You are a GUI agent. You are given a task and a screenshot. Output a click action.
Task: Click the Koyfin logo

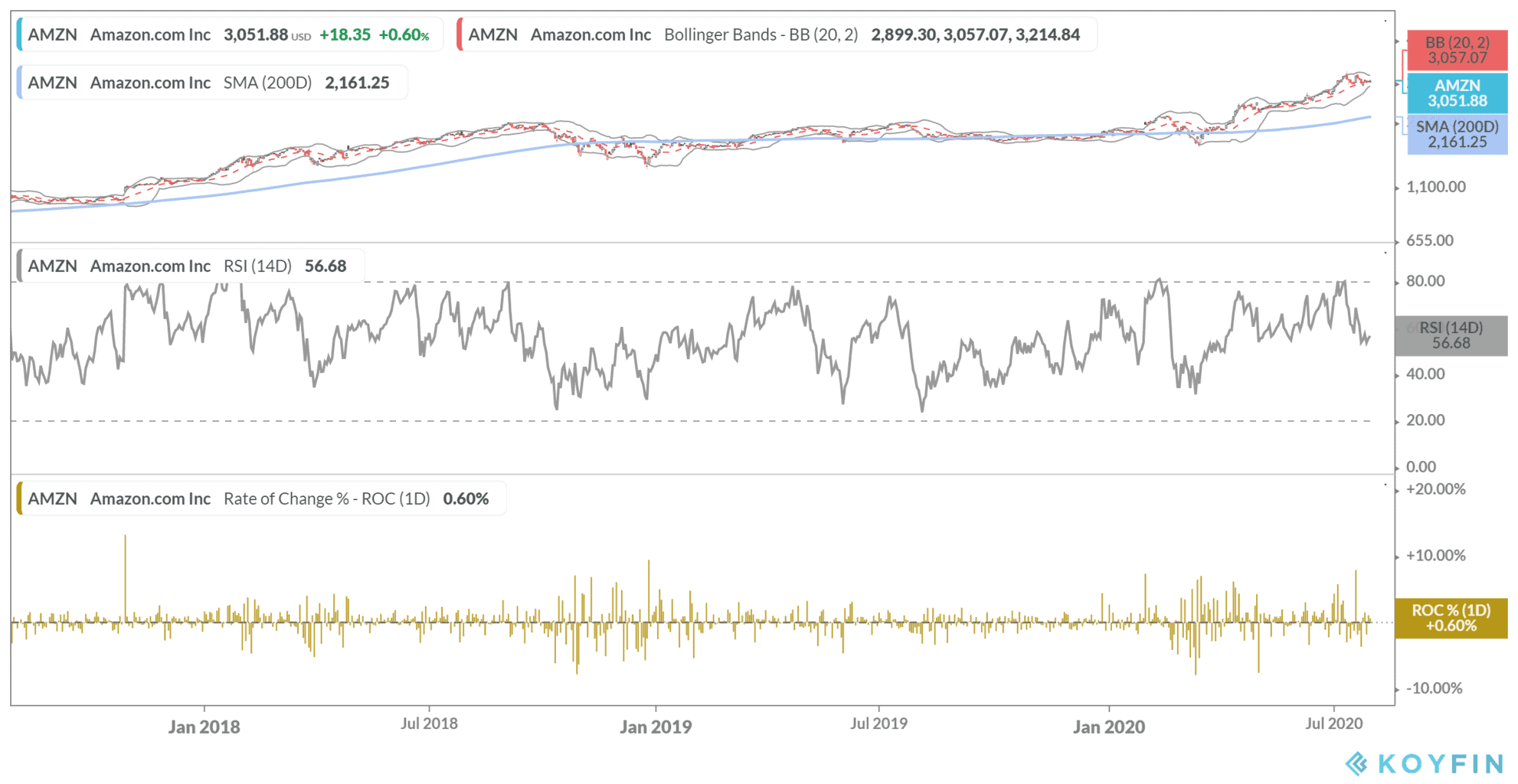click(x=1425, y=763)
